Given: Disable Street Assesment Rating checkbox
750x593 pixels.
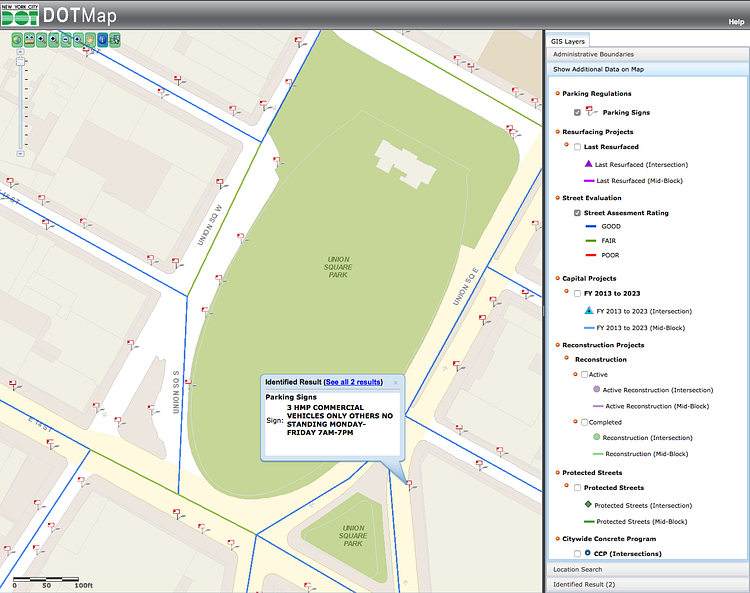Looking at the screenshot, I should [x=578, y=213].
